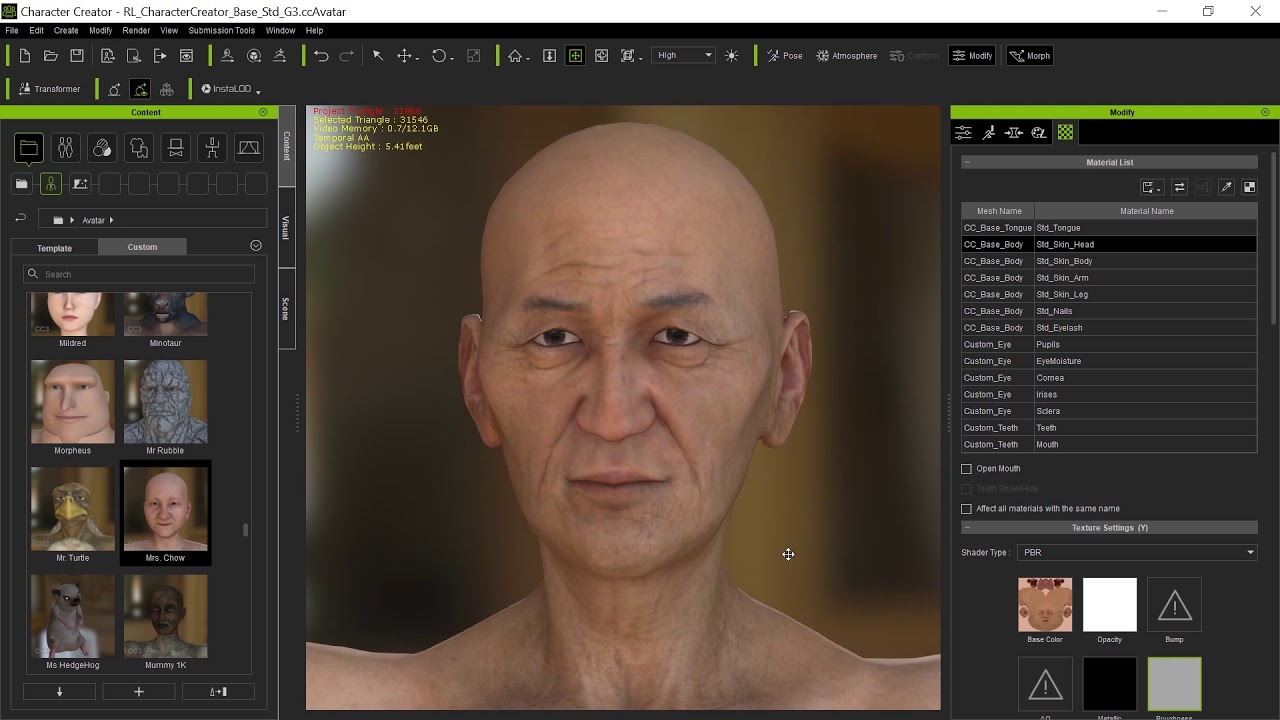Click the gray Roughness texture swatch
The width and height of the screenshot is (1280, 720).
click(x=1174, y=684)
